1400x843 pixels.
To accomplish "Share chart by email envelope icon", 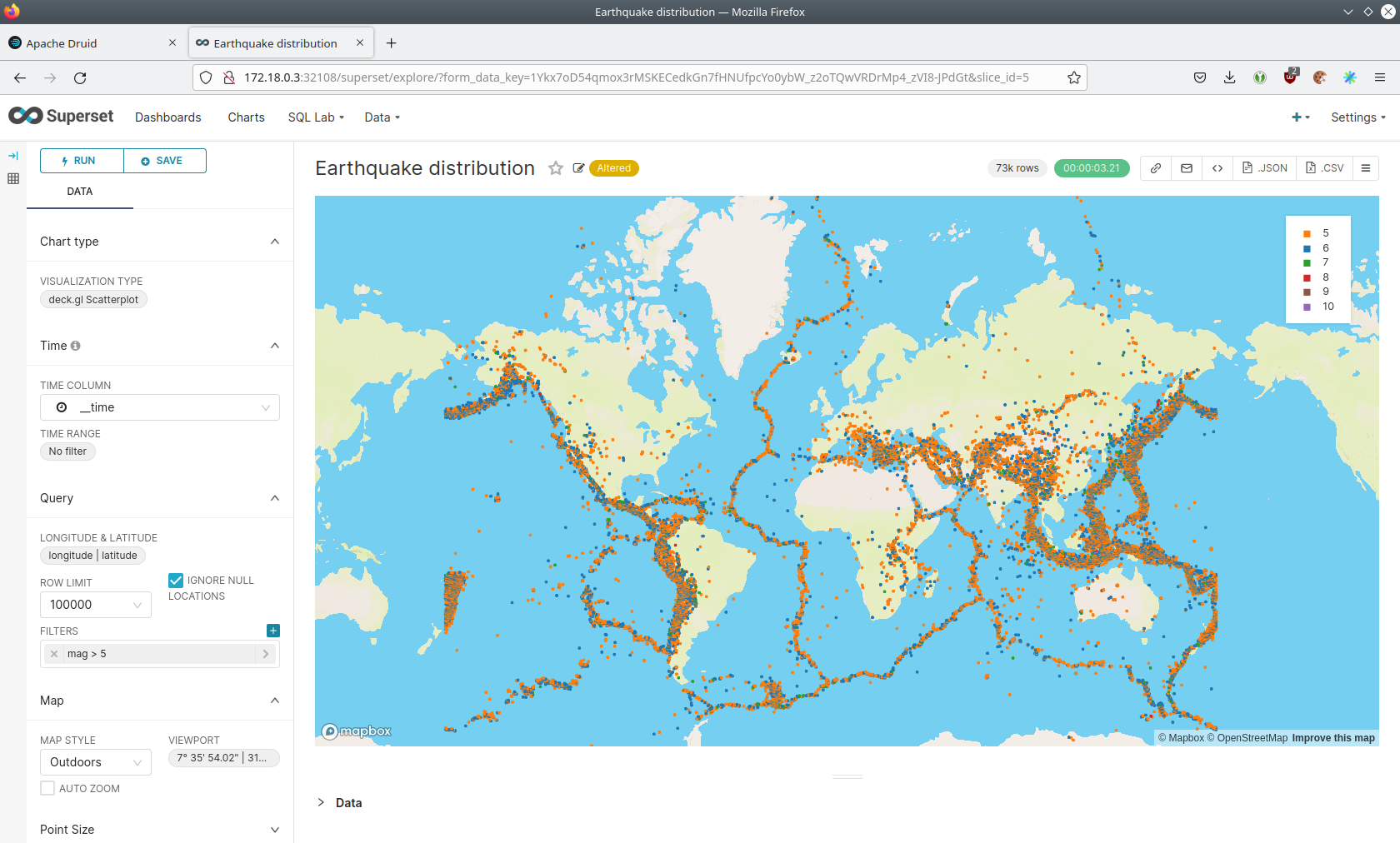I will pos(1187,168).
